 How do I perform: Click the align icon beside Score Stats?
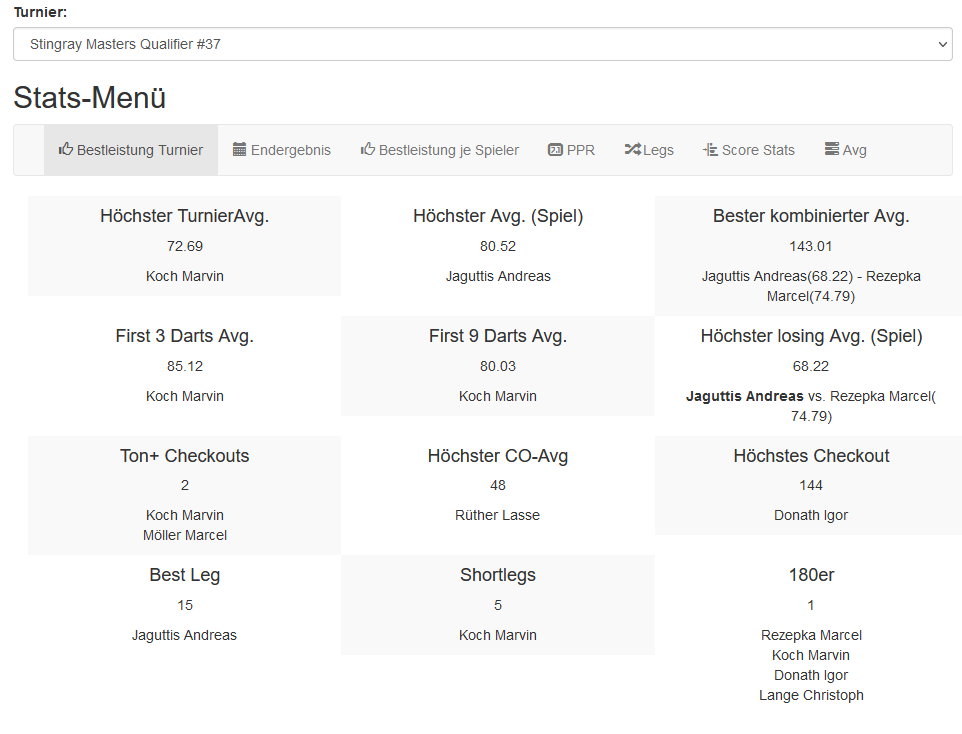pos(710,150)
